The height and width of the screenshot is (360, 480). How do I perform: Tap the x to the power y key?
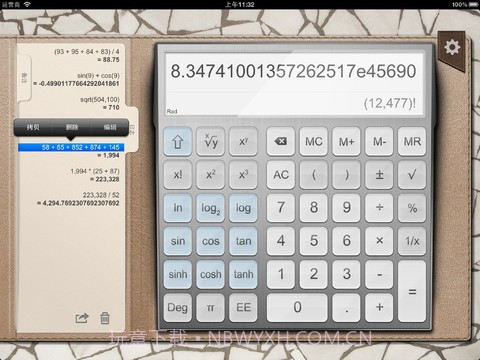243,142
